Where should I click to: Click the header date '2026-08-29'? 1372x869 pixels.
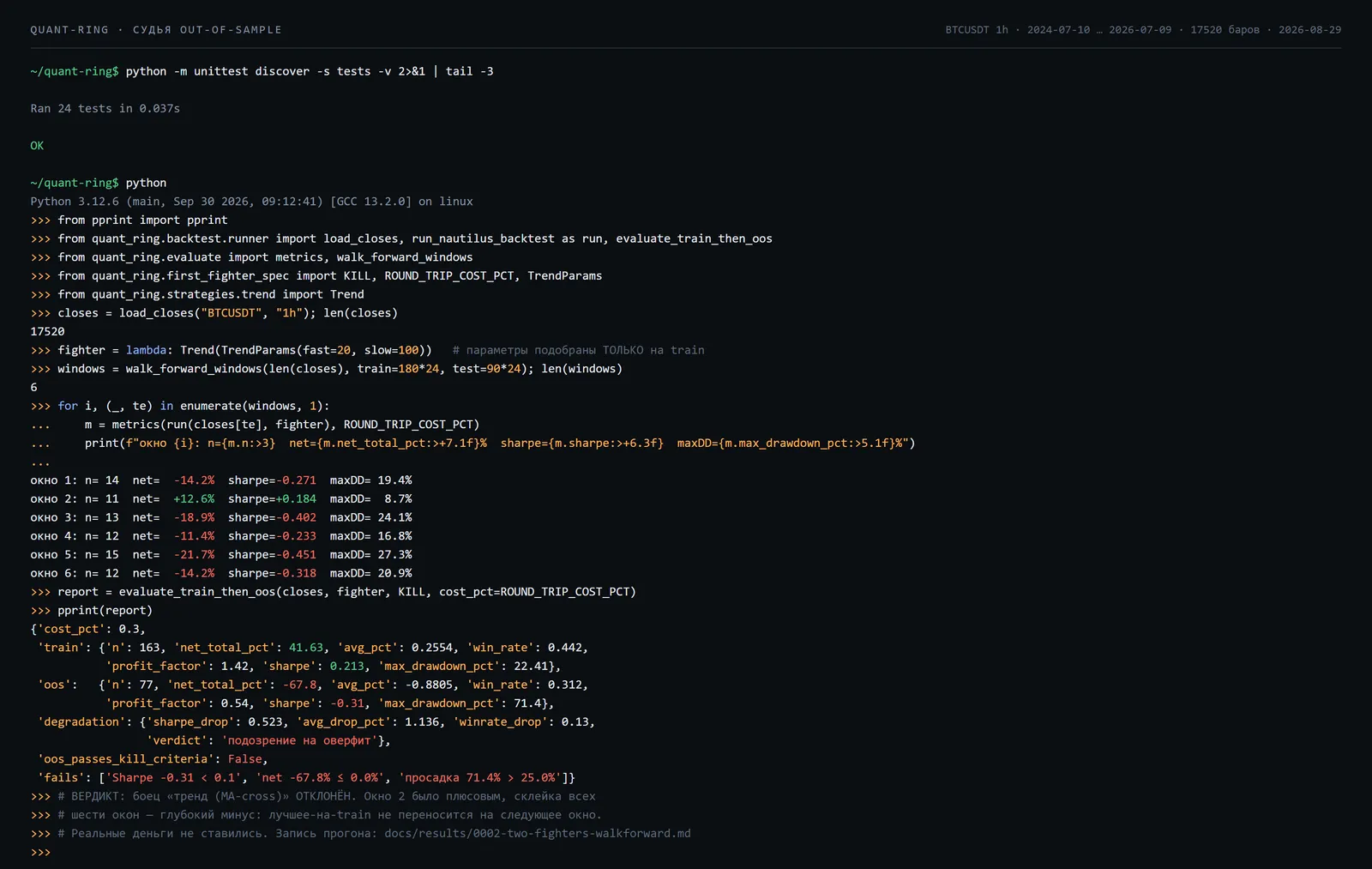(1309, 30)
